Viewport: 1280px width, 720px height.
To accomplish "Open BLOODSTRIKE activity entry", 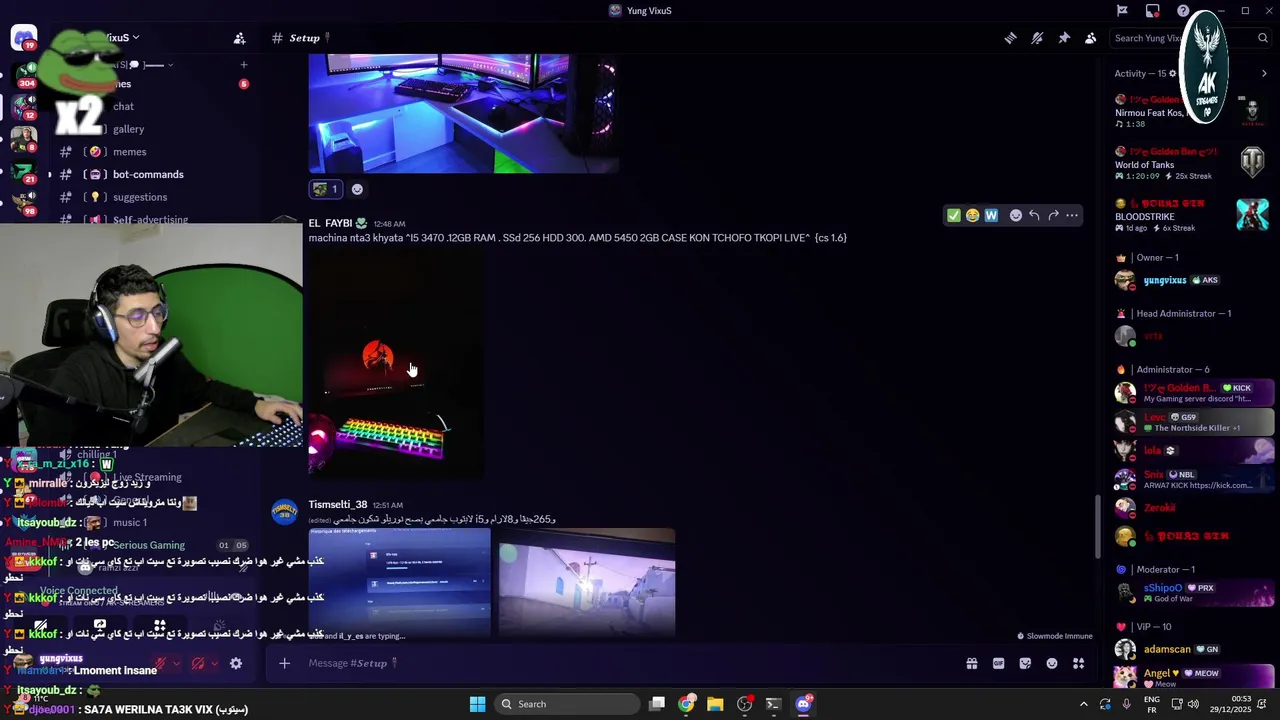I will pos(1193,216).
